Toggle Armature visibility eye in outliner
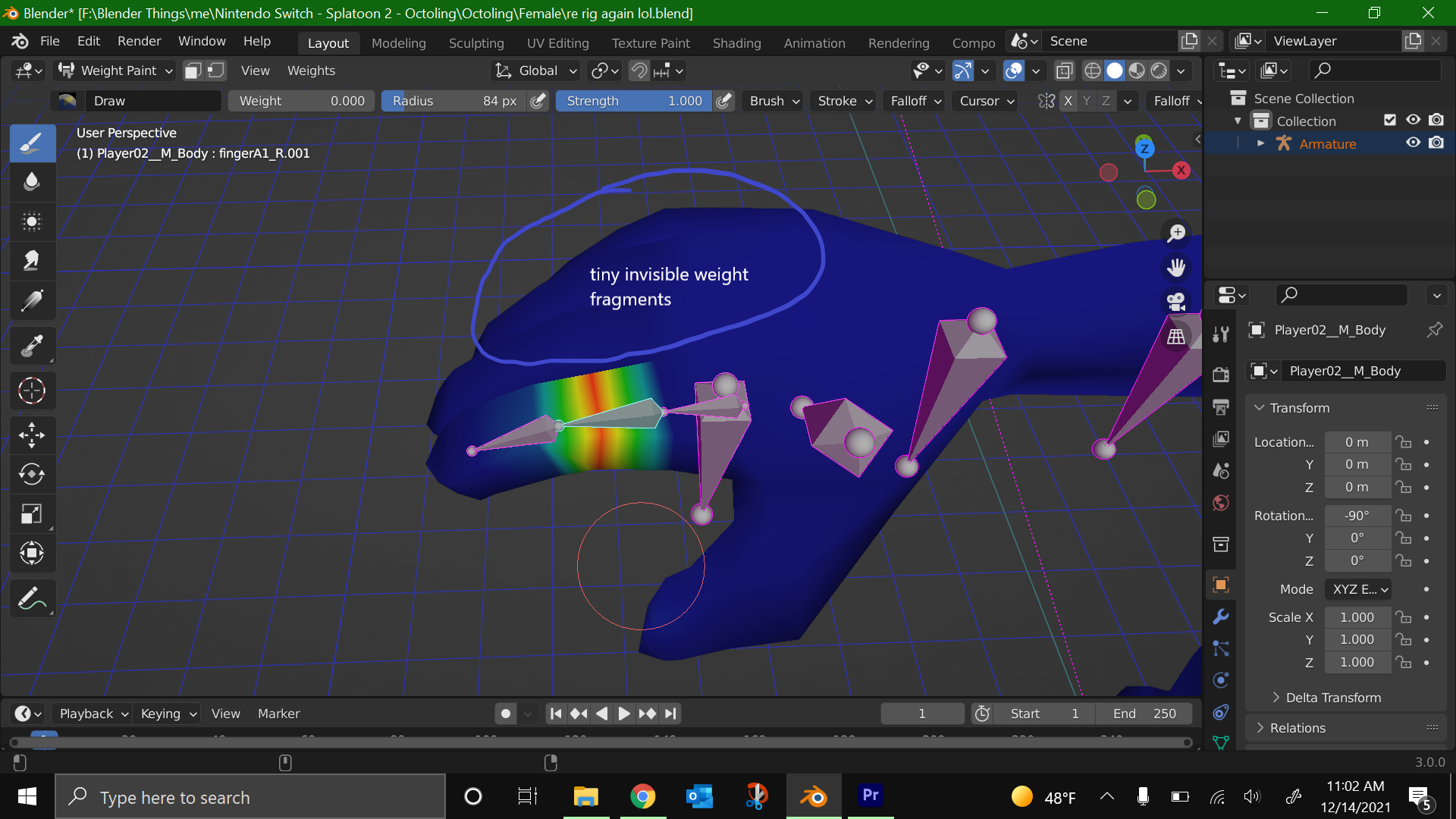The image size is (1456, 819). click(x=1414, y=143)
